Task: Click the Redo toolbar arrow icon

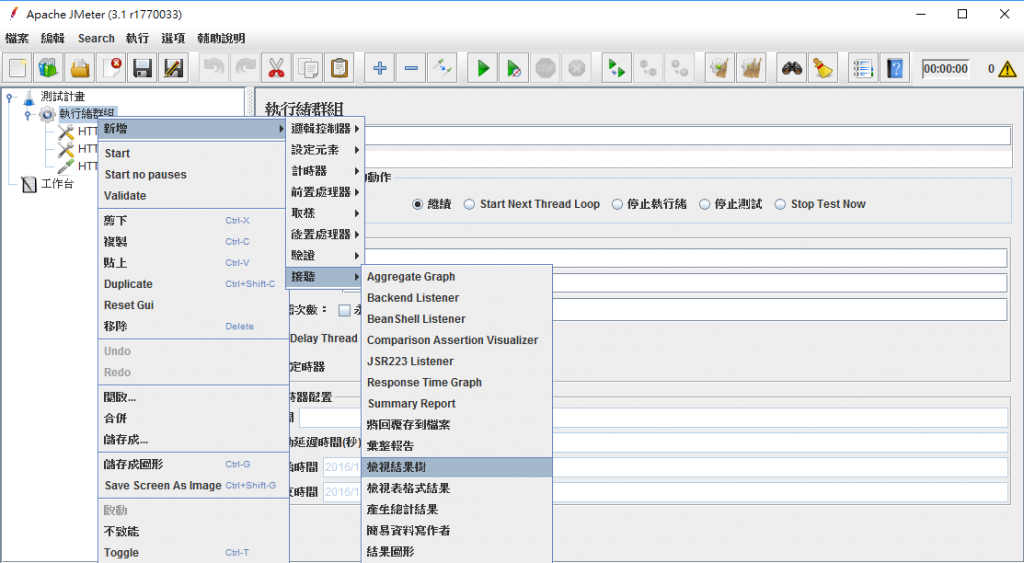Action: 245,68
